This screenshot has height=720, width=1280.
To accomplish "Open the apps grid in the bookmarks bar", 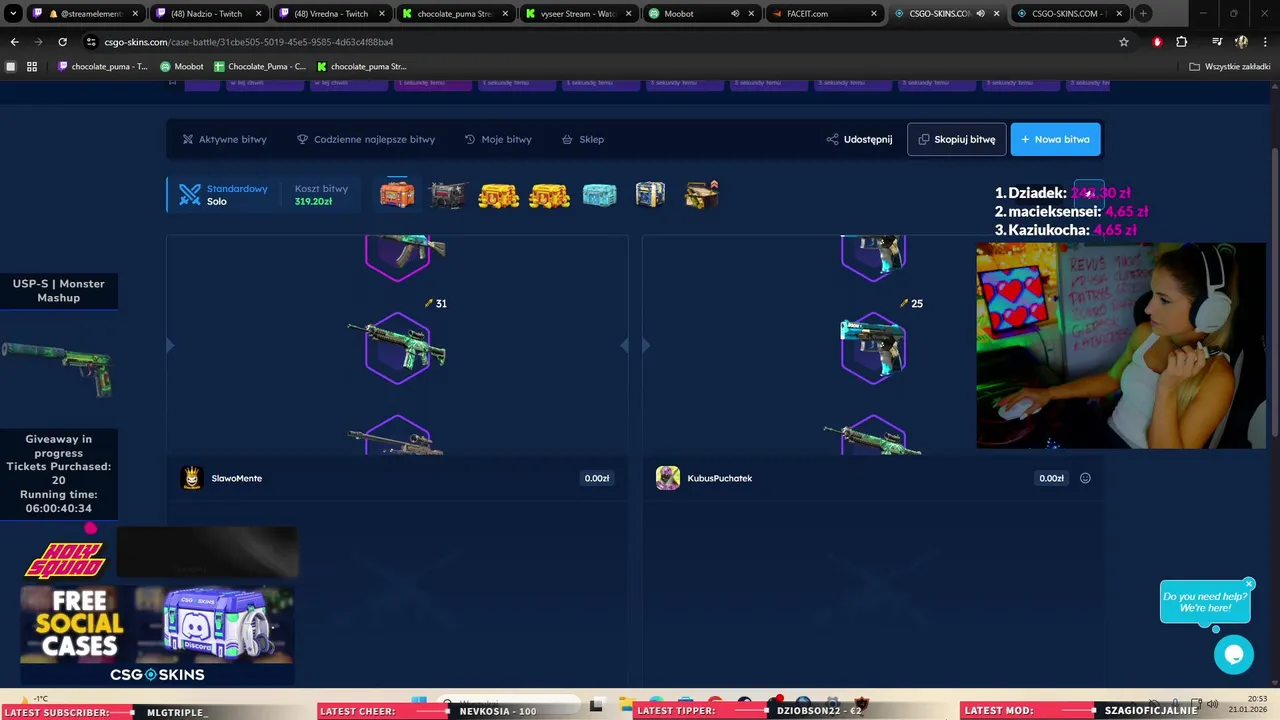I will (32, 66).
